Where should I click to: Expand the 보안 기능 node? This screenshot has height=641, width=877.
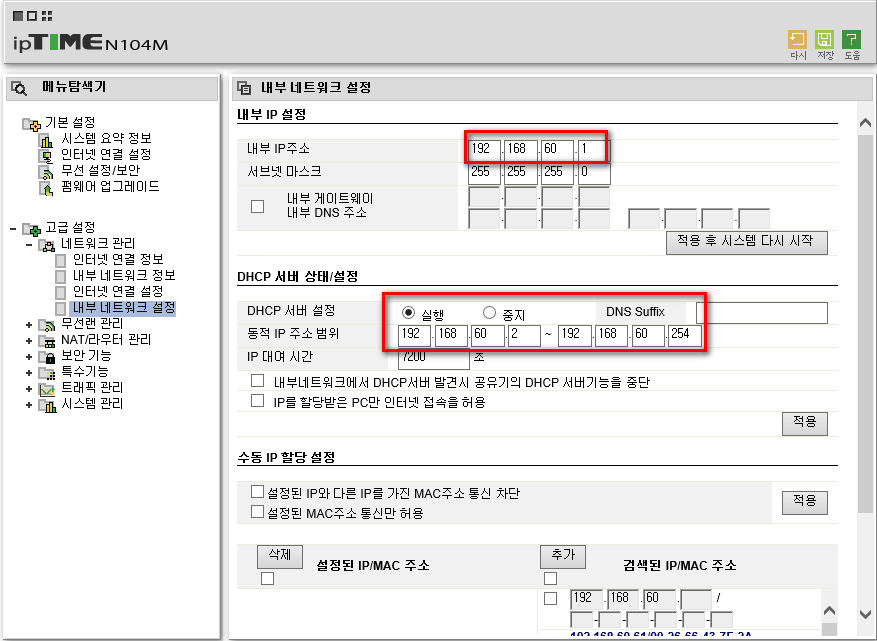click(x=29, y=356)
